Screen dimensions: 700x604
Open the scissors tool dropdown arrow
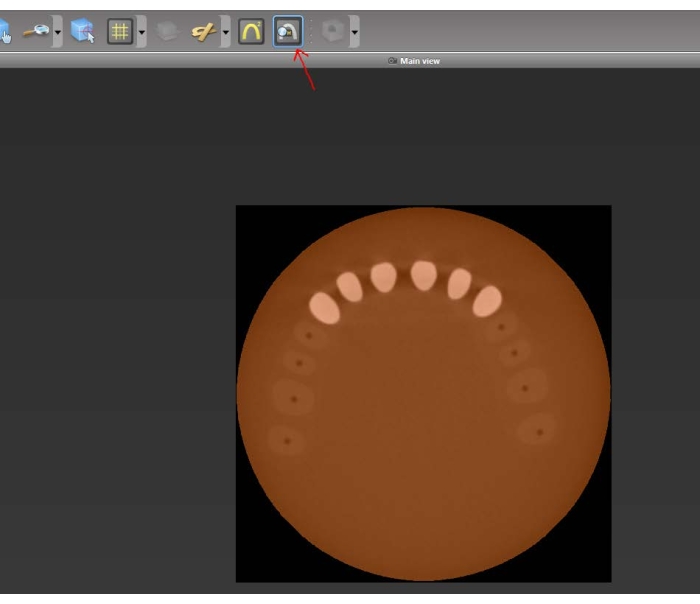tap(225, 32)
